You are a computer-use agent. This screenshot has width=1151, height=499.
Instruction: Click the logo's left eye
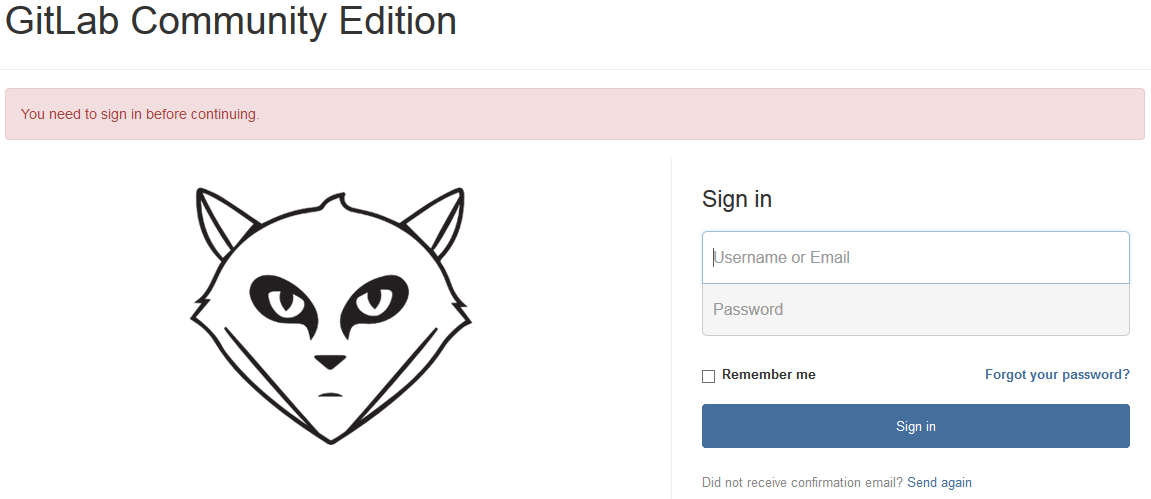coord(285,302)
